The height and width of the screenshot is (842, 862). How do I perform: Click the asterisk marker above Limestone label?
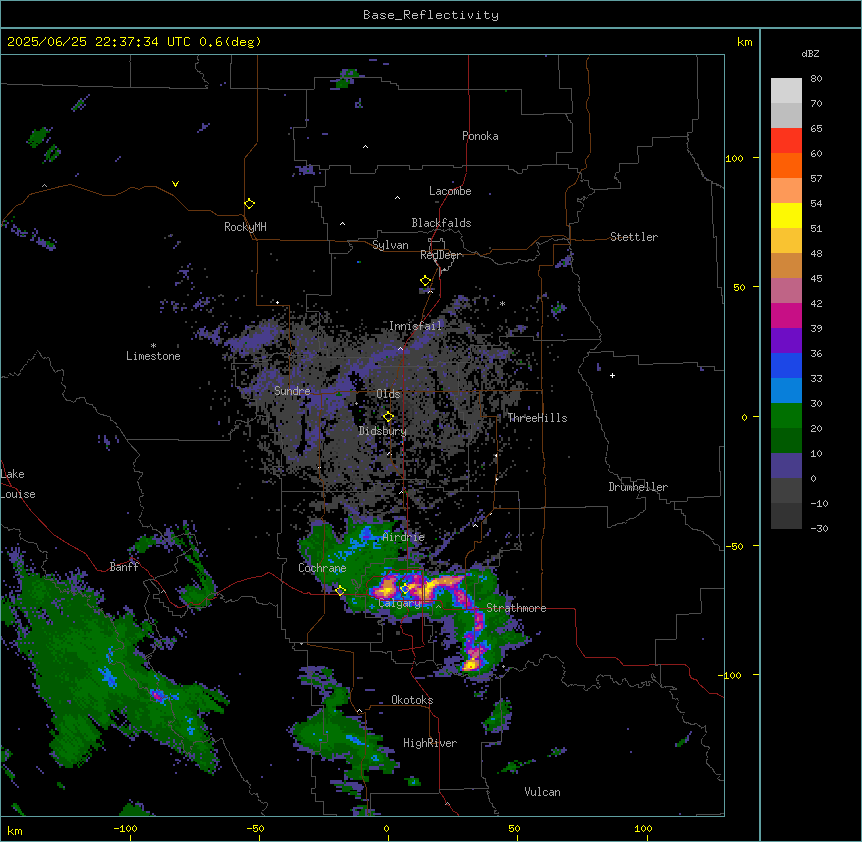coord(153,346)
